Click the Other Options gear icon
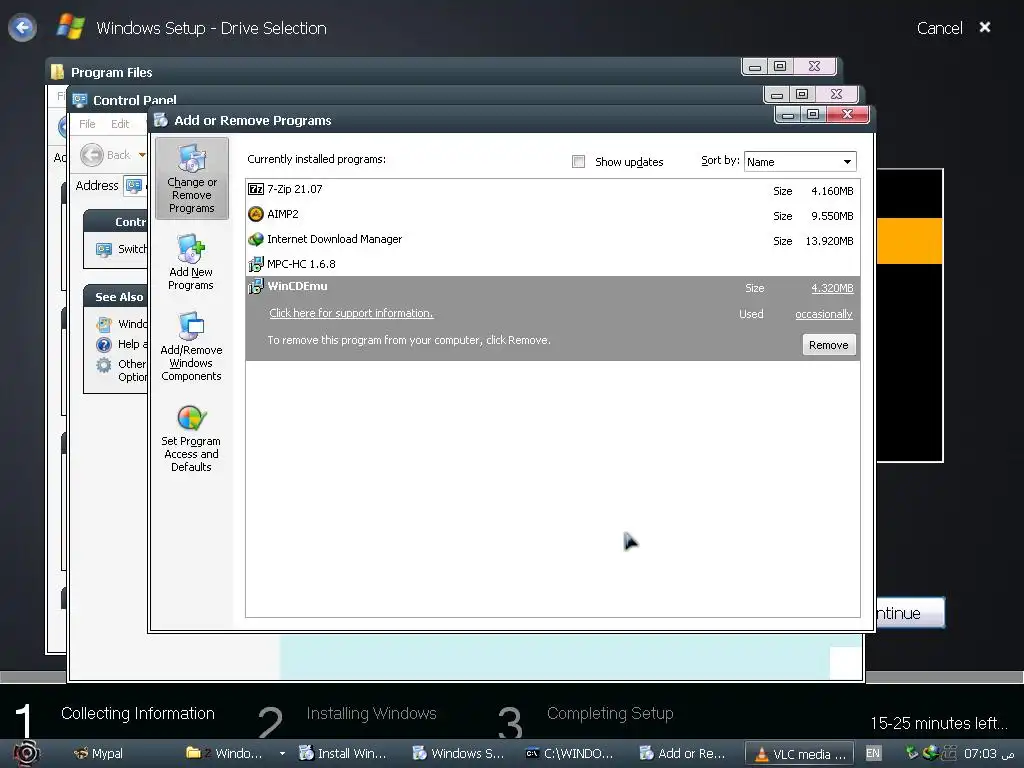Image resolution: width=1024 pixels, height=768 pixels. pos(103,365)
